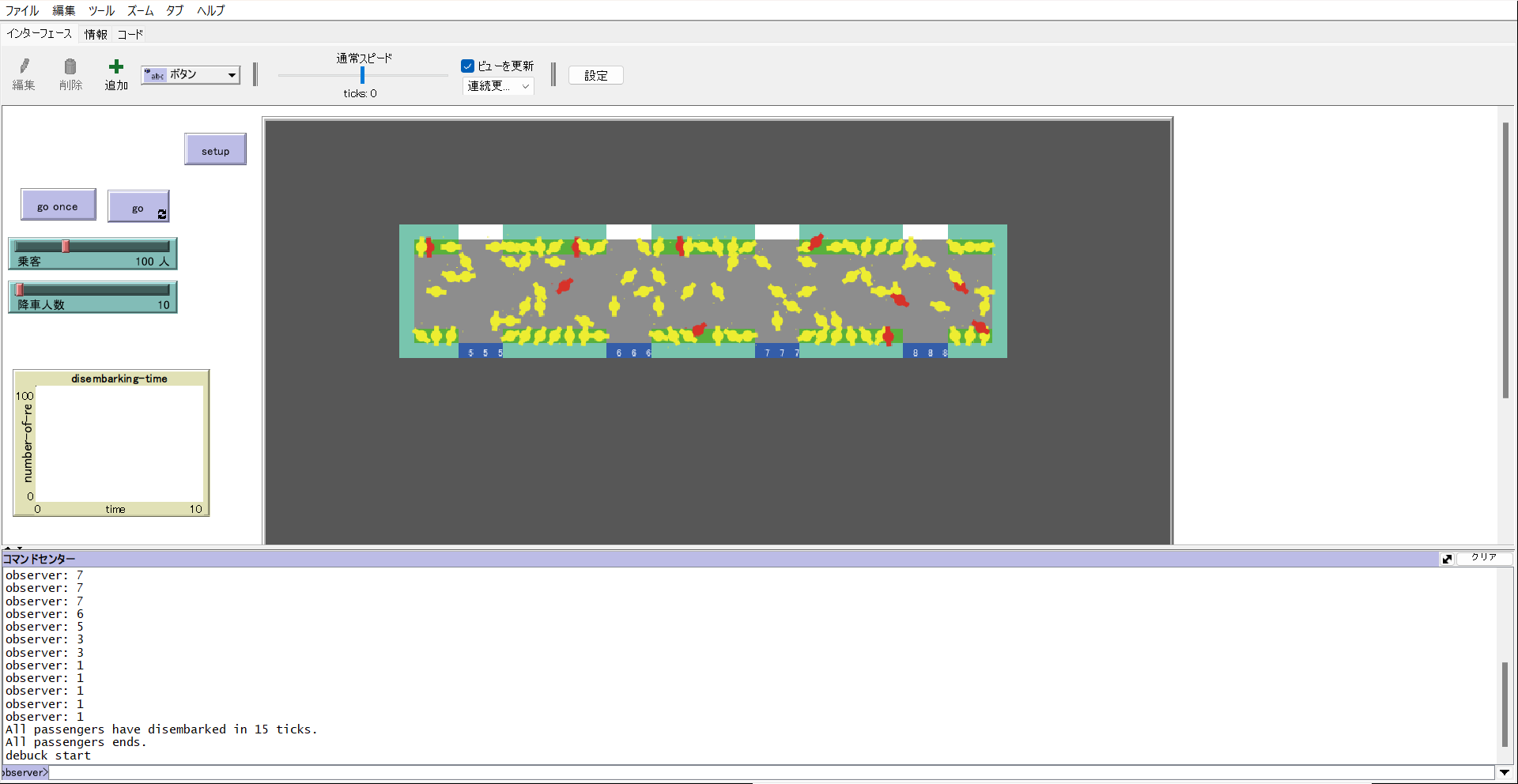
Task: Click the observer> agent chooser
Action: [25, 773]
